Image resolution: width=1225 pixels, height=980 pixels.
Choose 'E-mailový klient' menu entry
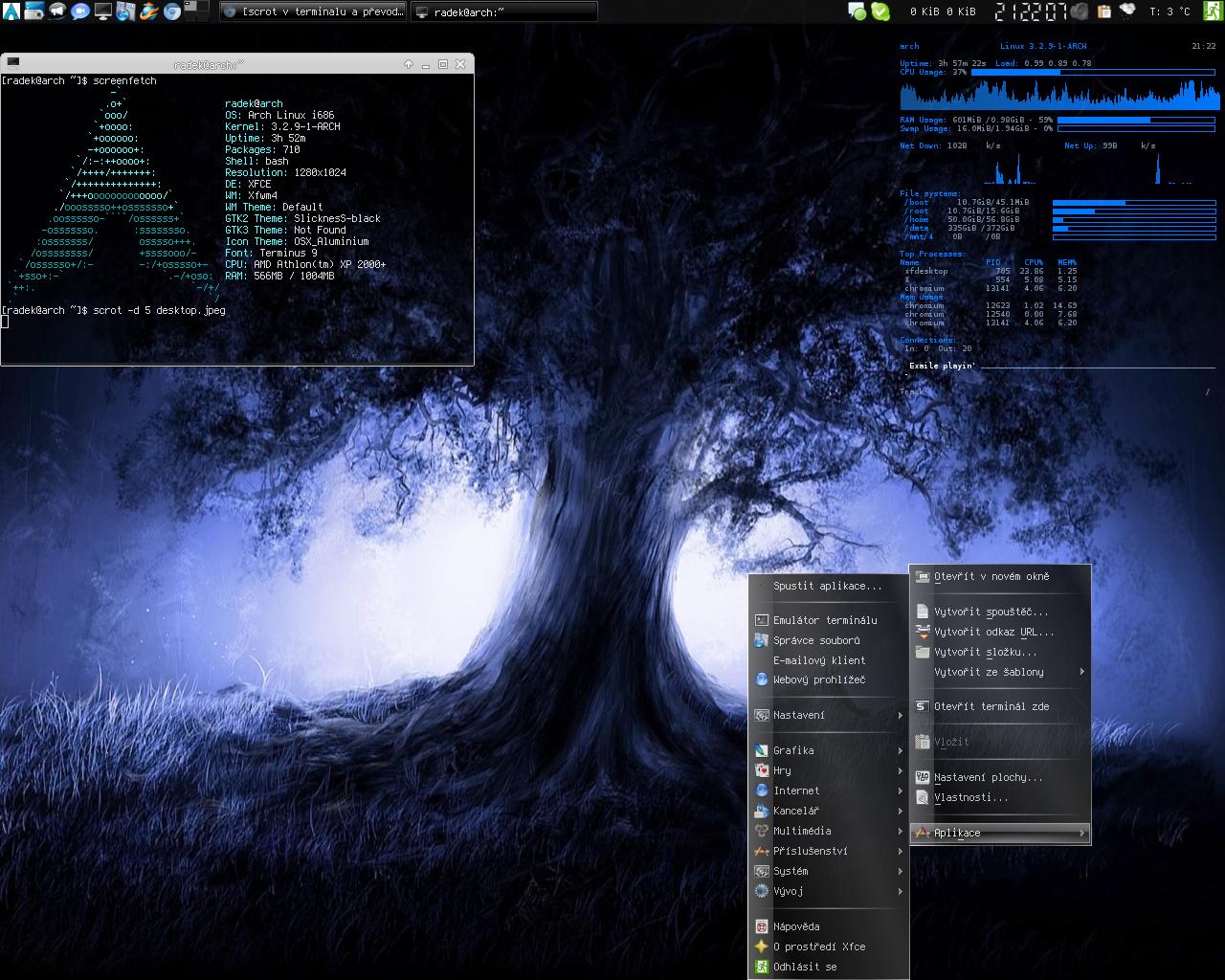pos(827,660)
